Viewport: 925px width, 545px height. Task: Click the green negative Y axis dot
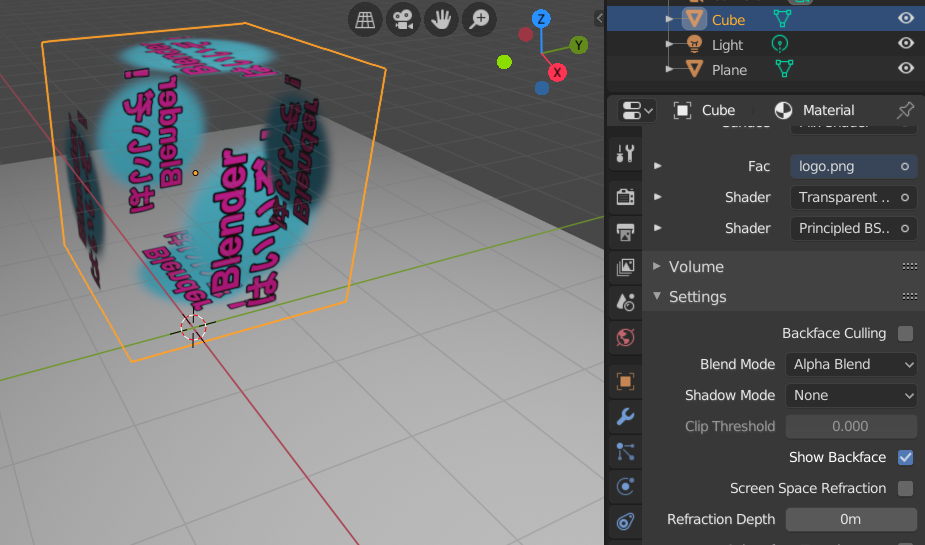[x=504, y=62]
